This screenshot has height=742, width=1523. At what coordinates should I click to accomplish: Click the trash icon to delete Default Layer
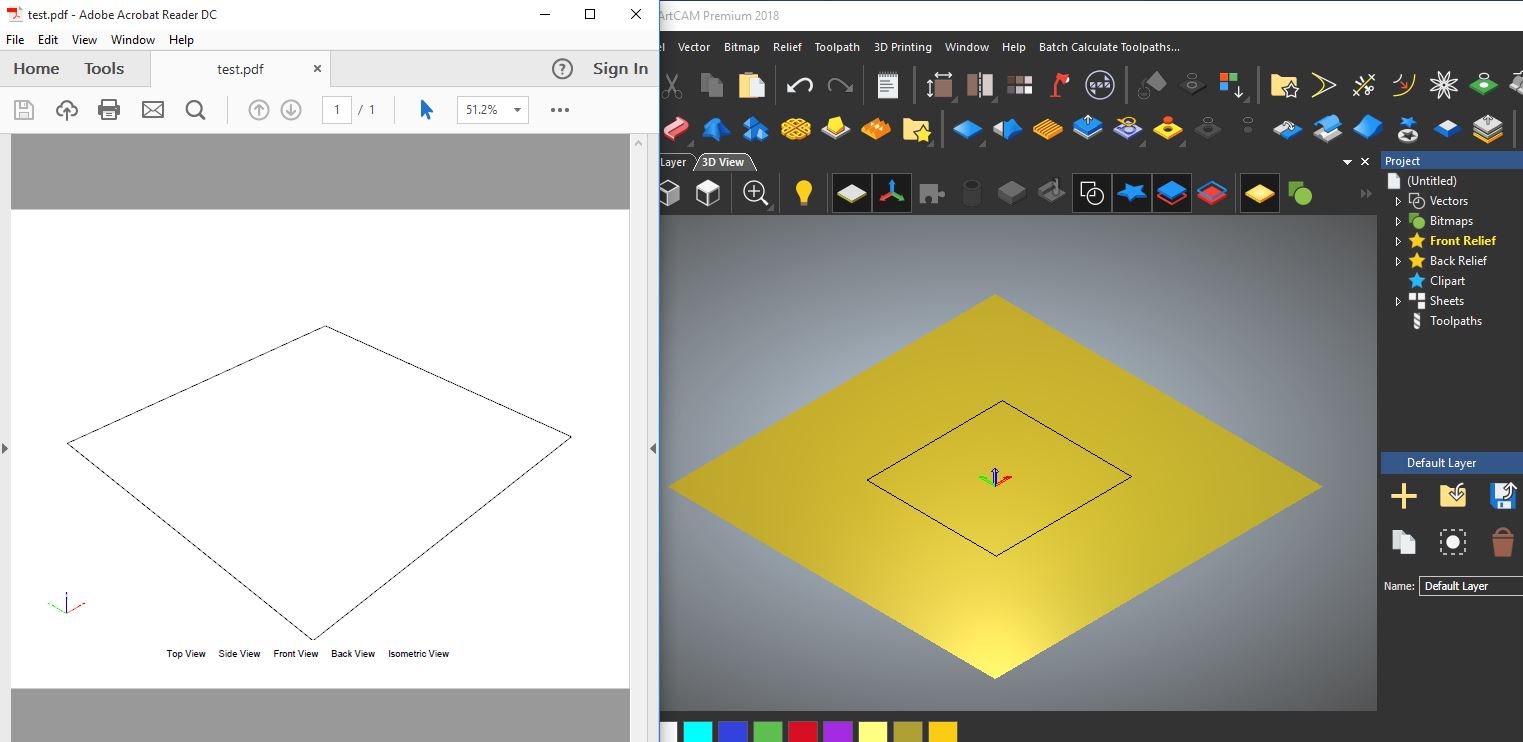point(1501,541)
